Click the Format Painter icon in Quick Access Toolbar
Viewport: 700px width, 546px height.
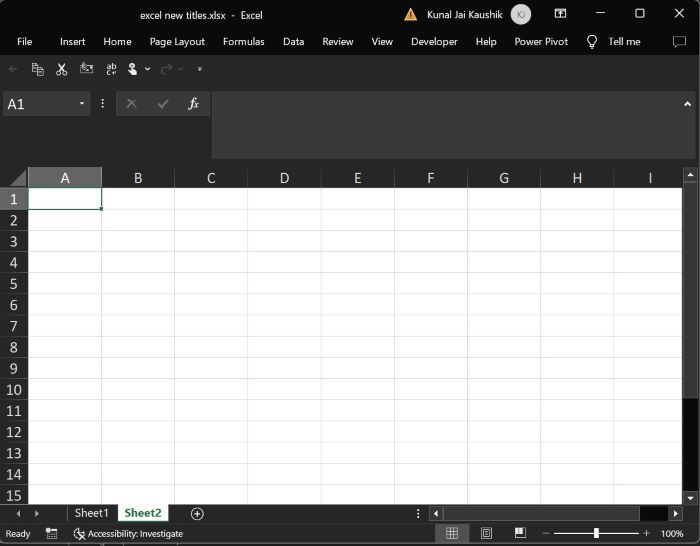[86, 68]
